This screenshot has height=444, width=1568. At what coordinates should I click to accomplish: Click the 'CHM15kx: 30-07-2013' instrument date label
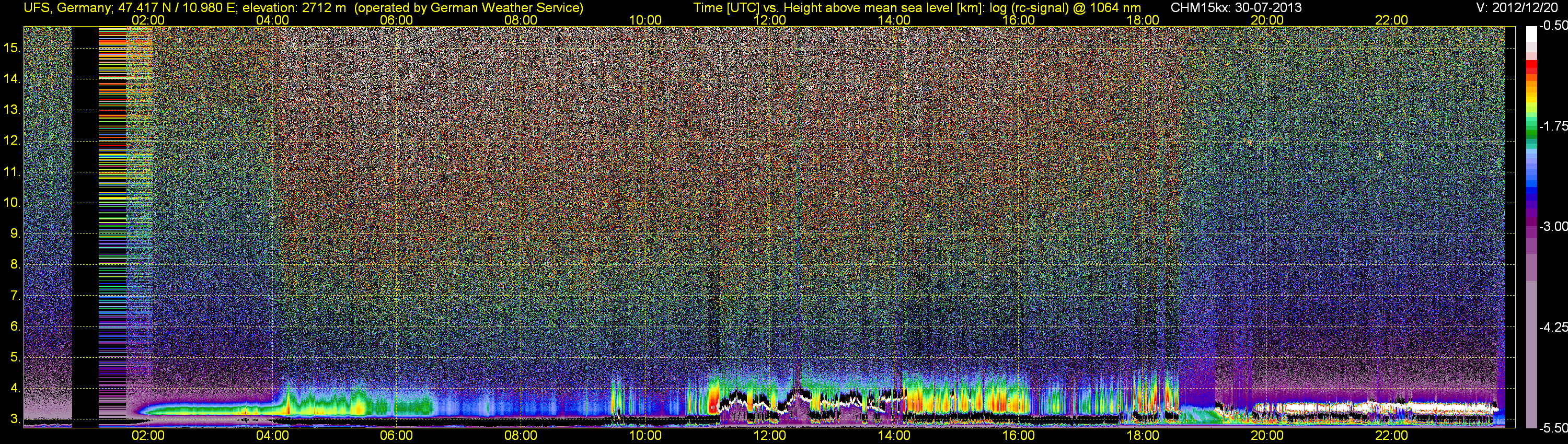coord(1235,8)
